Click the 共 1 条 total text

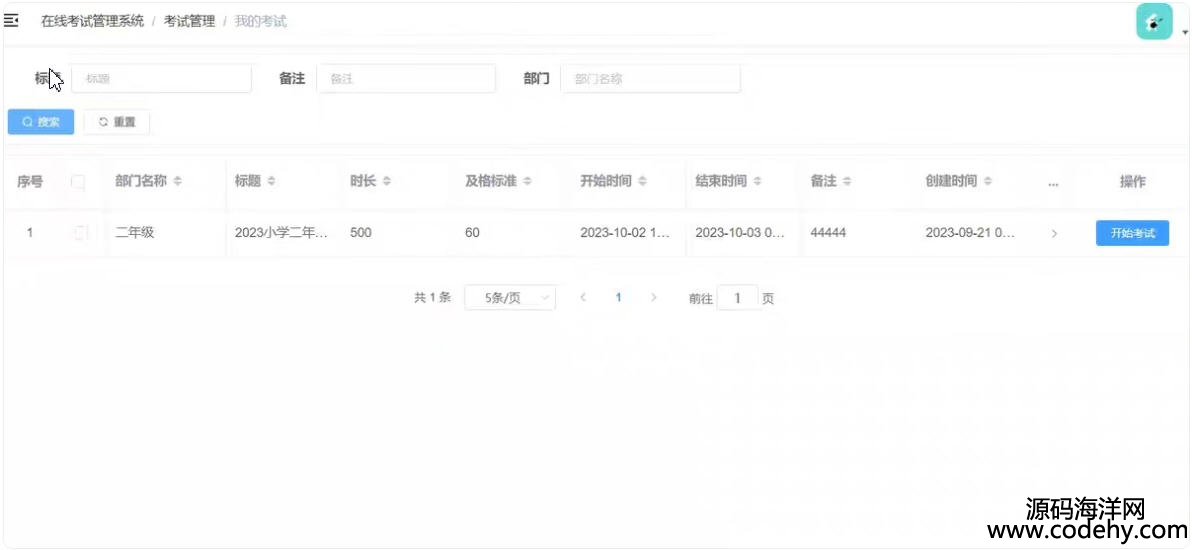click(433, 297)
